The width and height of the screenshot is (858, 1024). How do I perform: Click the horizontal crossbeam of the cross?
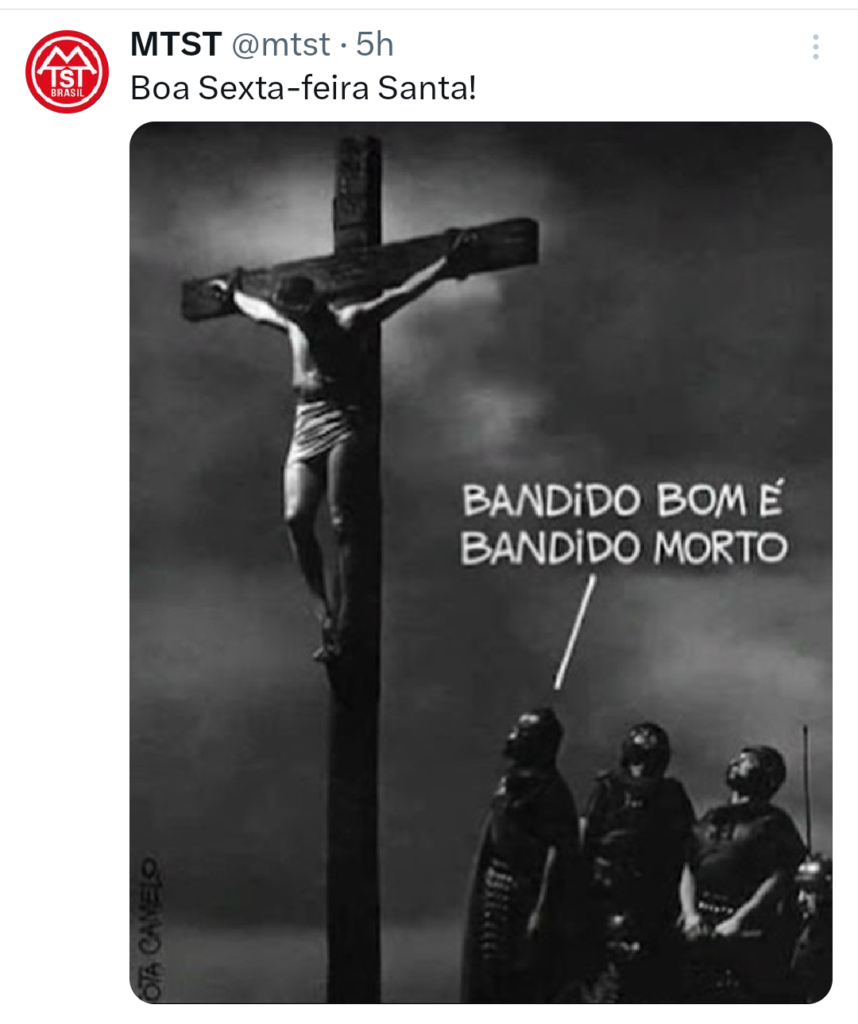360,268
